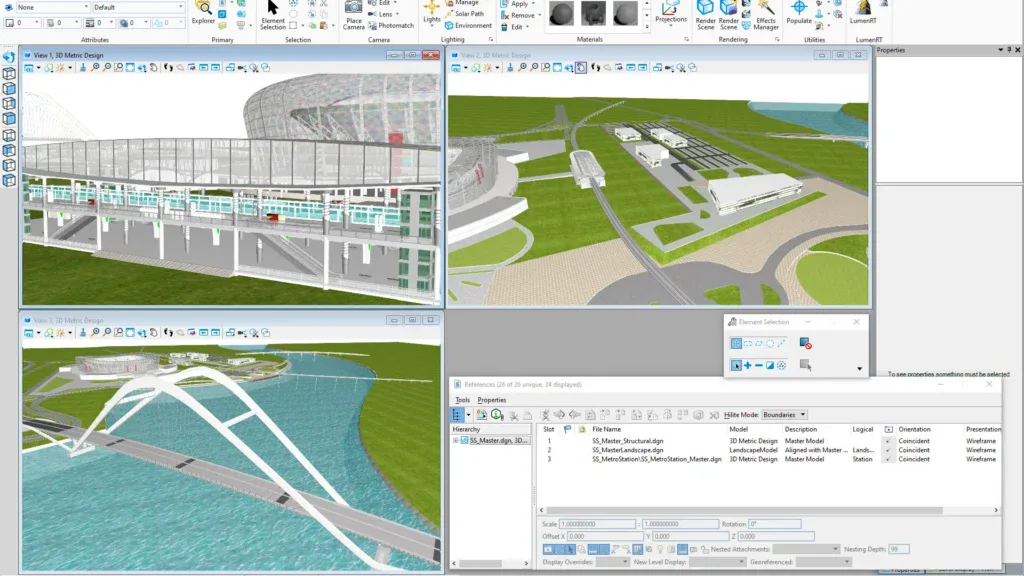Click Apply in the Materials group
Image resolution: width=1024 pixels, height=576 pixels.
click(x=520, y=3)
